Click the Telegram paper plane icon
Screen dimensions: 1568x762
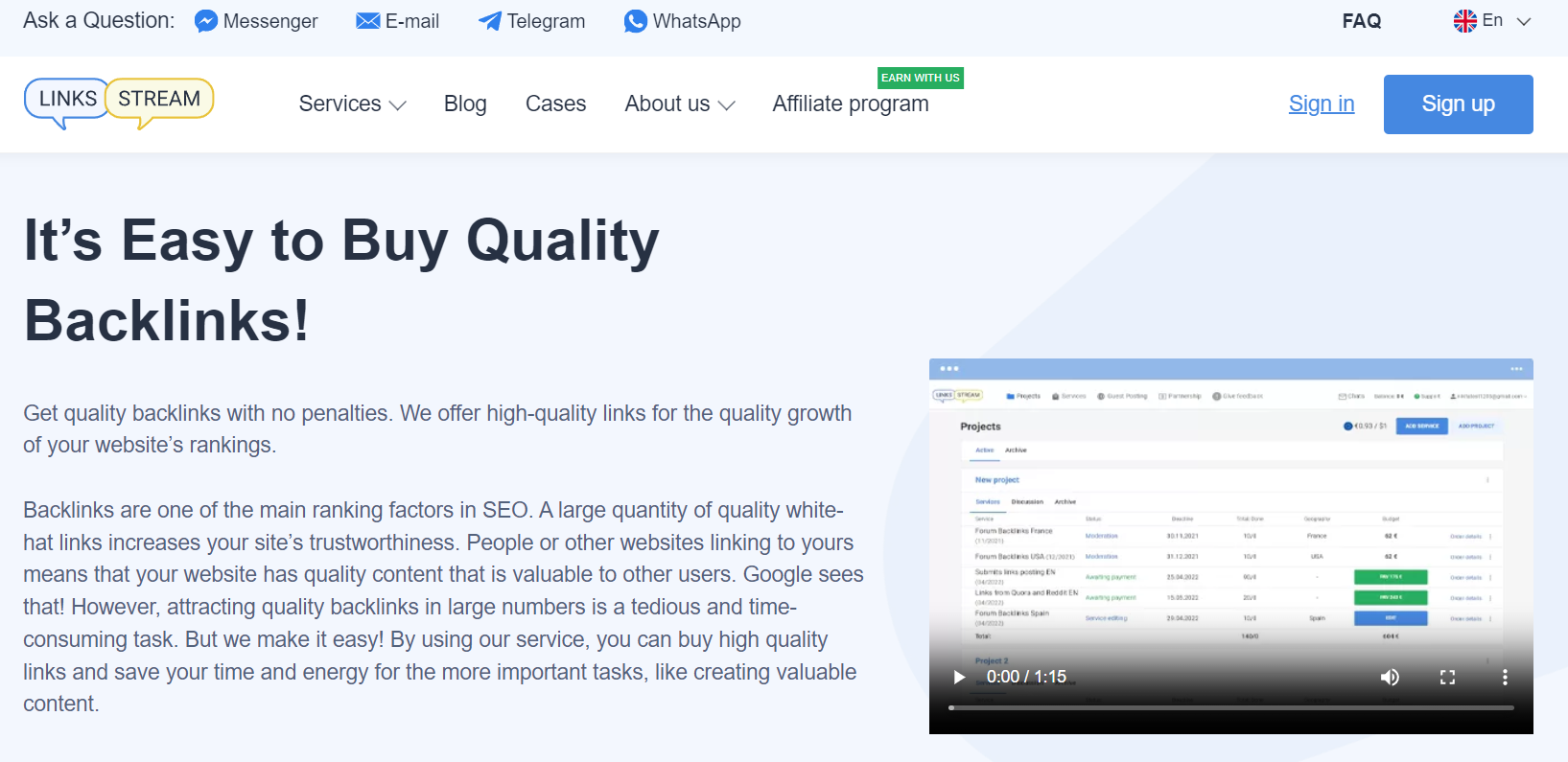pyautogui.click(x=489, y=21)
